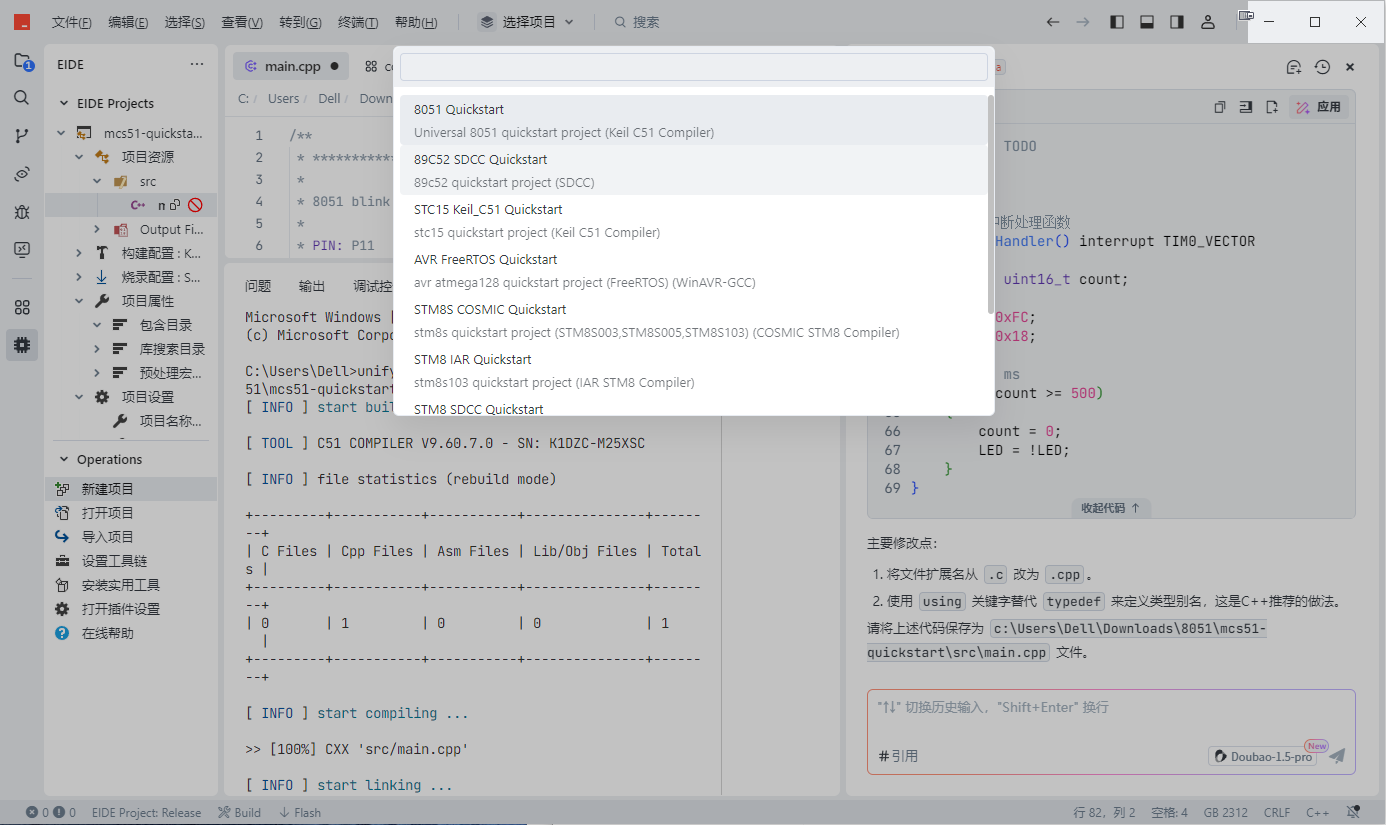Open Source Control view in activity bar
The image size is (1386, 825).
[x=22, y=136]
